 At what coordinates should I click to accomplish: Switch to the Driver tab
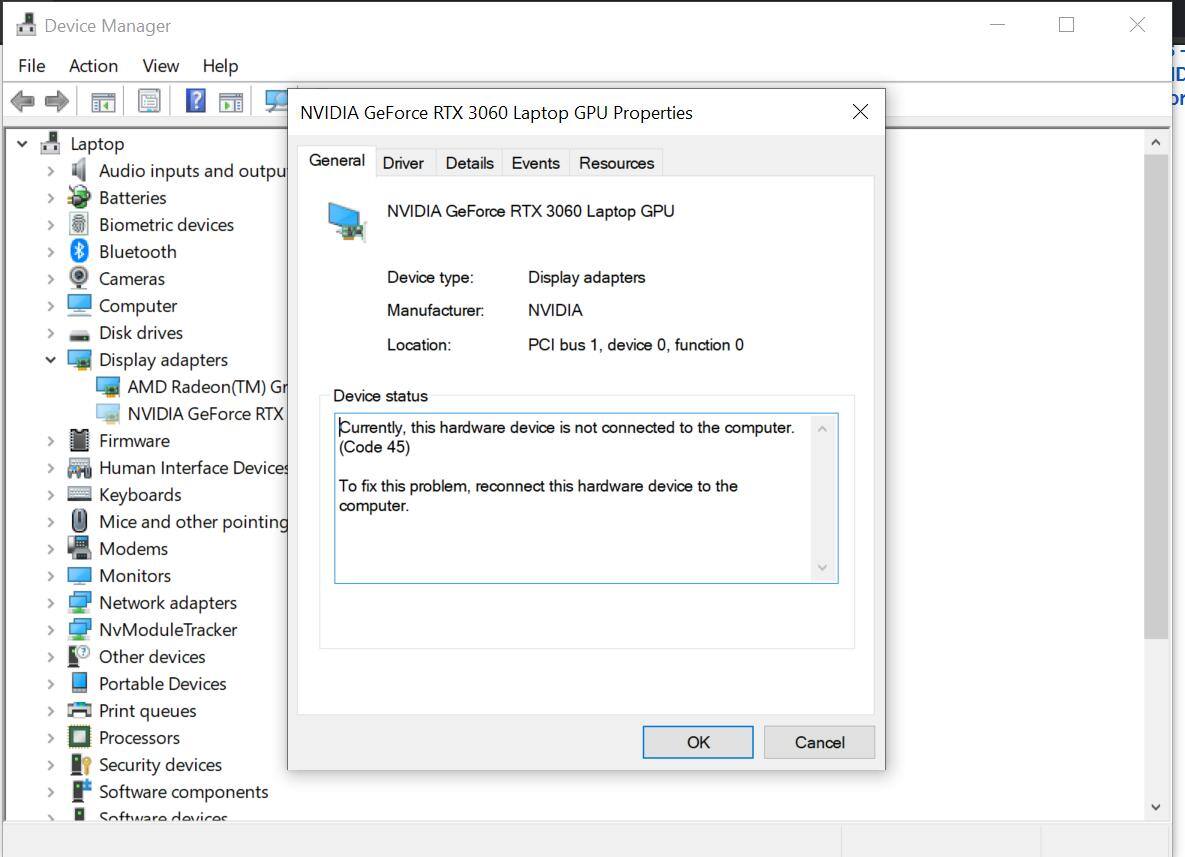pos(403,163)
